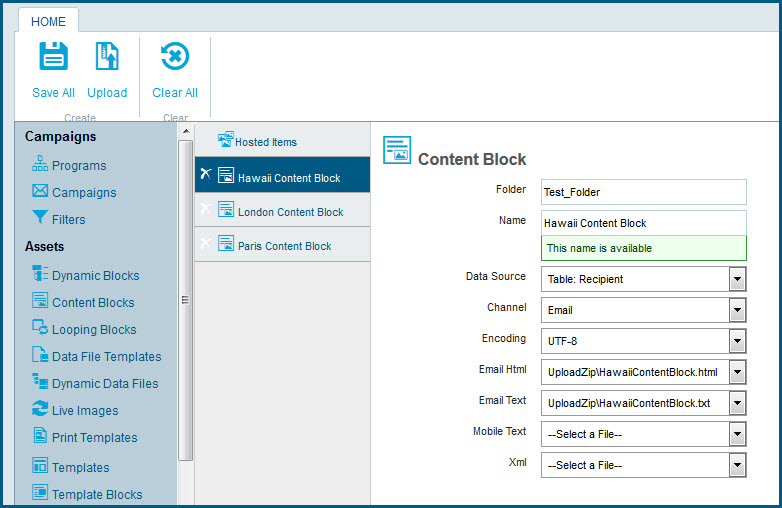Remove the Paris Content Block item
This screenshot has height=508, width=782.
[205, 244]
